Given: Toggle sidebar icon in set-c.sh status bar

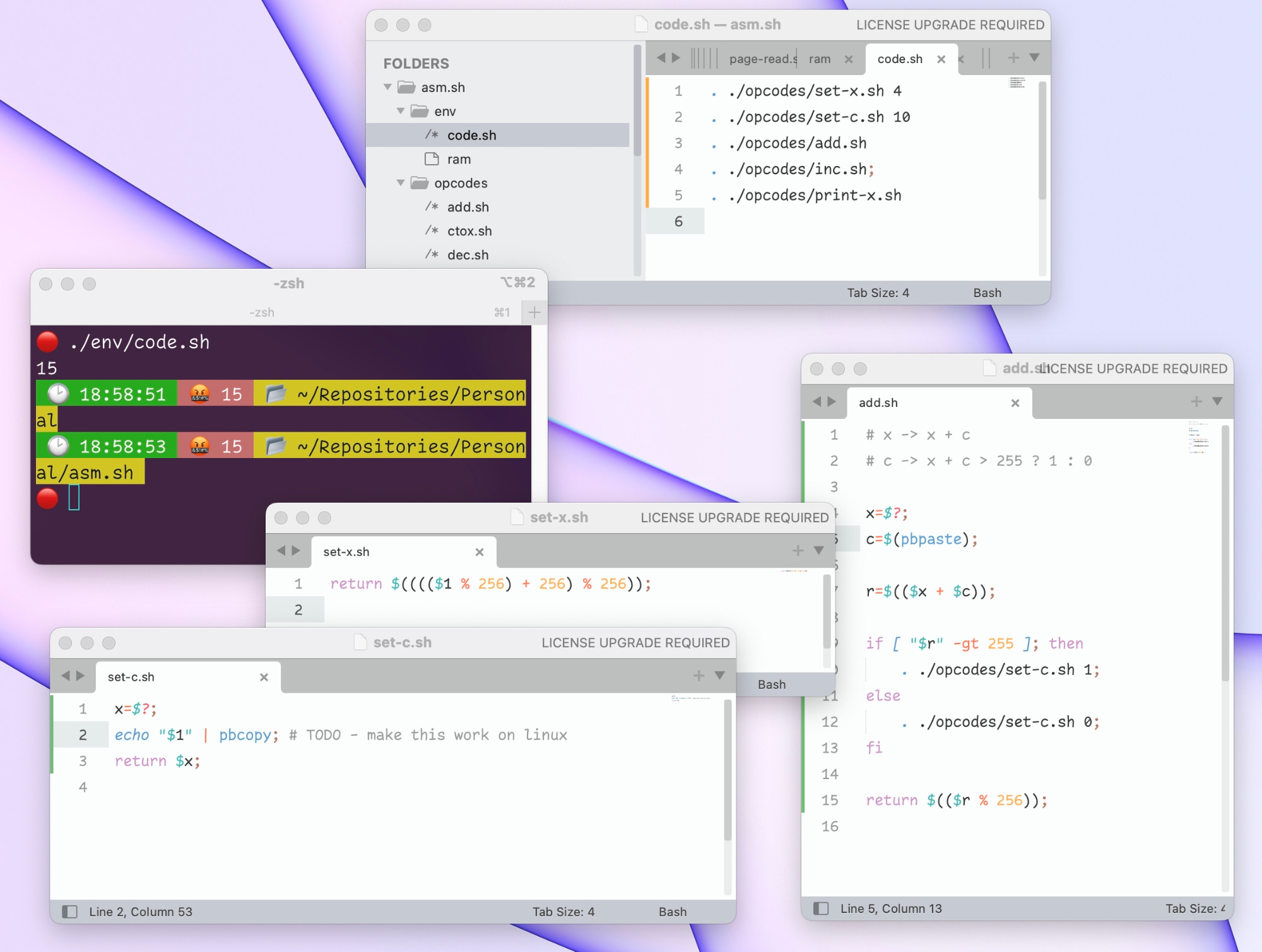Looking at the screenshot, I should 69,912.
